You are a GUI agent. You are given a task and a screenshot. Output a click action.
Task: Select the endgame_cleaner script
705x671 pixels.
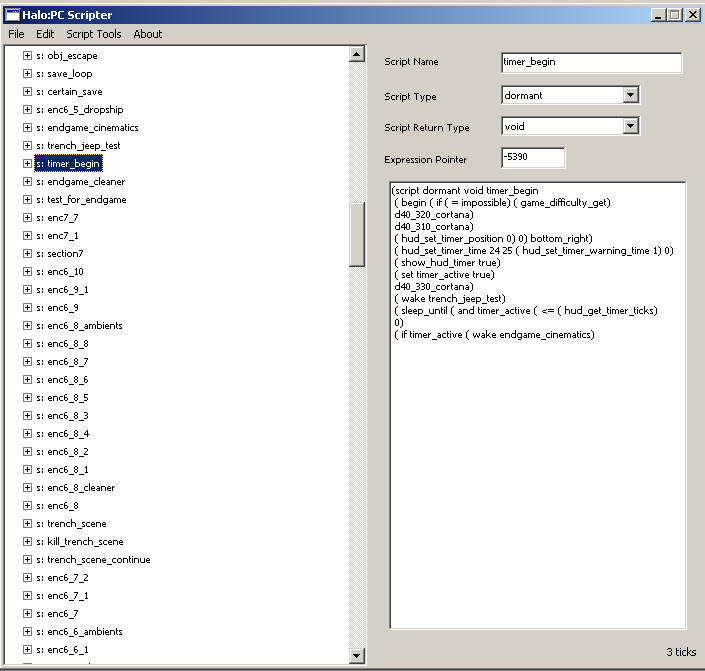85,182
